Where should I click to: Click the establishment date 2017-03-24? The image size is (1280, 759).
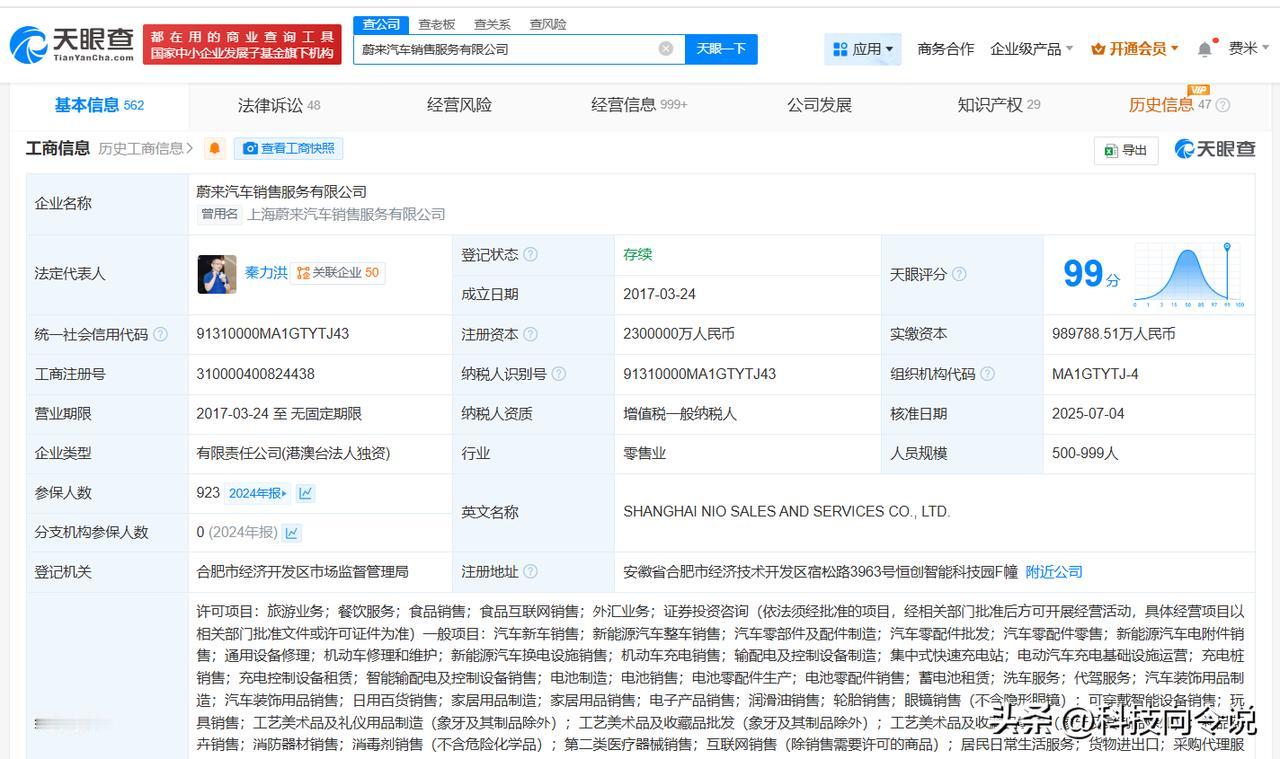pos(659,294)
